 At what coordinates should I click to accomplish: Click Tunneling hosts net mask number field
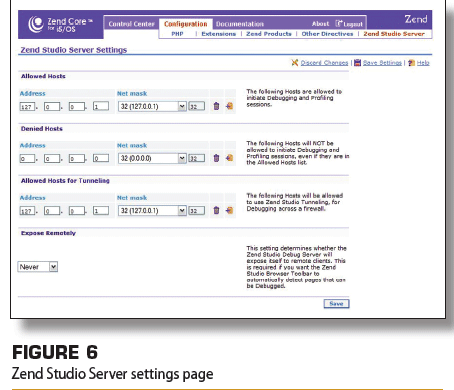coord(197,211)
